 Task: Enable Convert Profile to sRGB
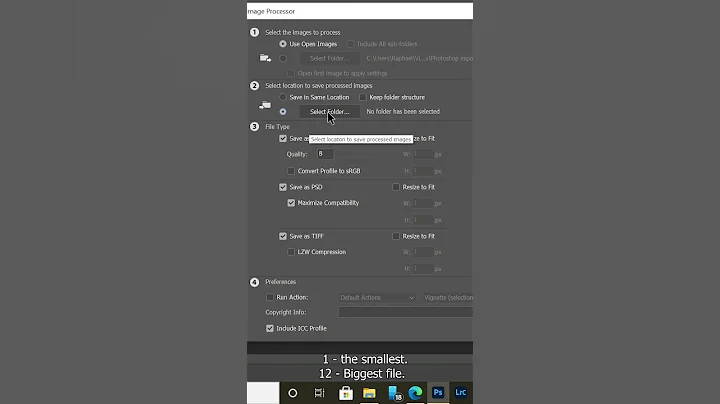click(x=291, y=171)
